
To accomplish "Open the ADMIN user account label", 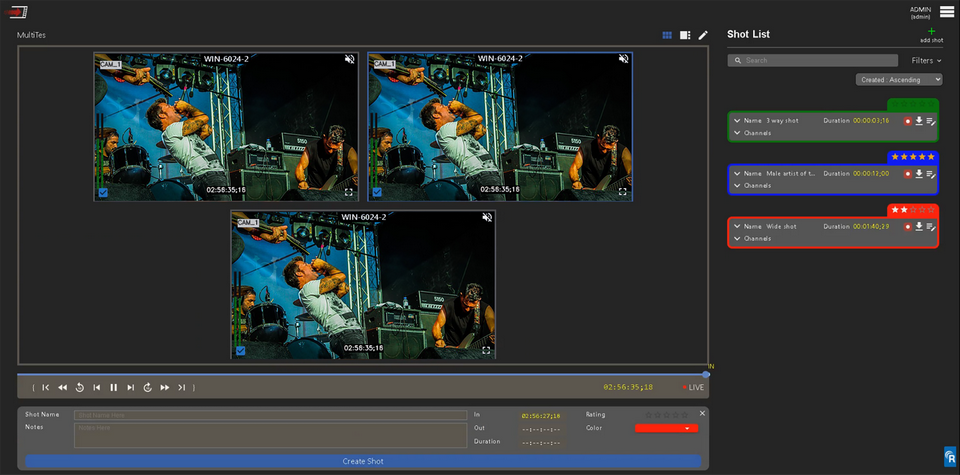I will click(x=920, y=12).
